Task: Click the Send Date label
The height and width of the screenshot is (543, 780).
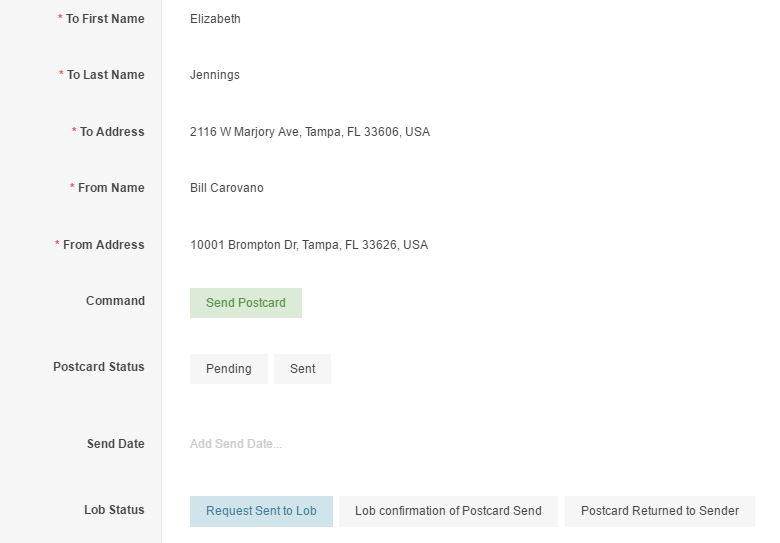Action: [x=116, y=444]
